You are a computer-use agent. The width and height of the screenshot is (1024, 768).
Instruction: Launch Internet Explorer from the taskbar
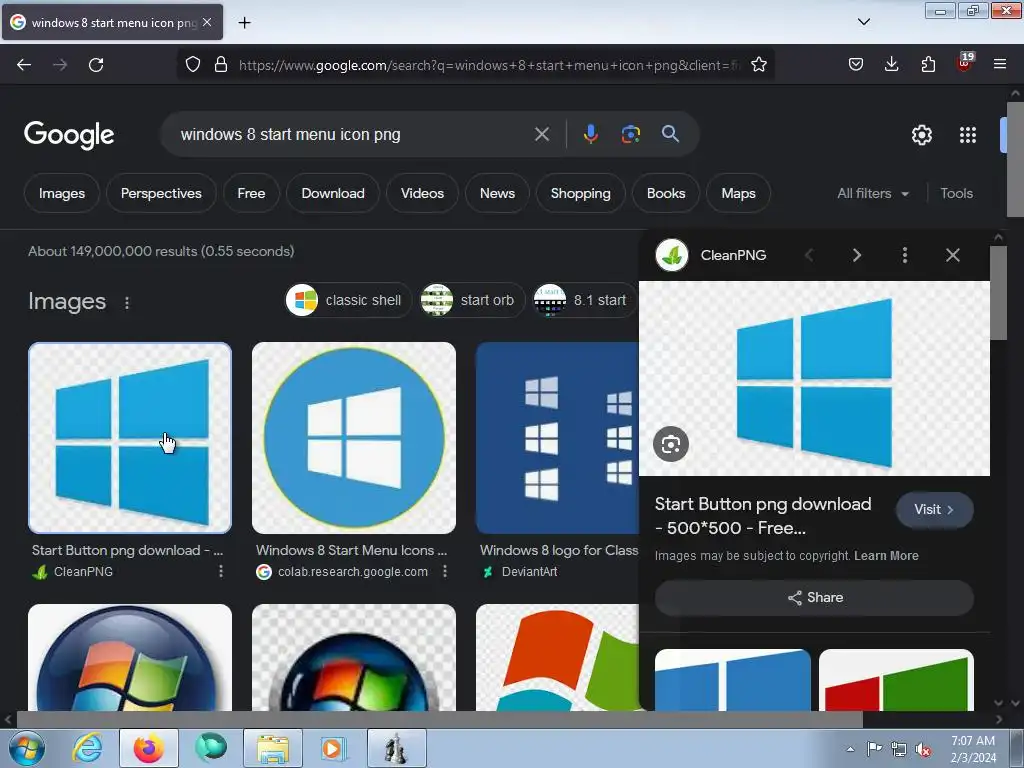click(88, 748)
